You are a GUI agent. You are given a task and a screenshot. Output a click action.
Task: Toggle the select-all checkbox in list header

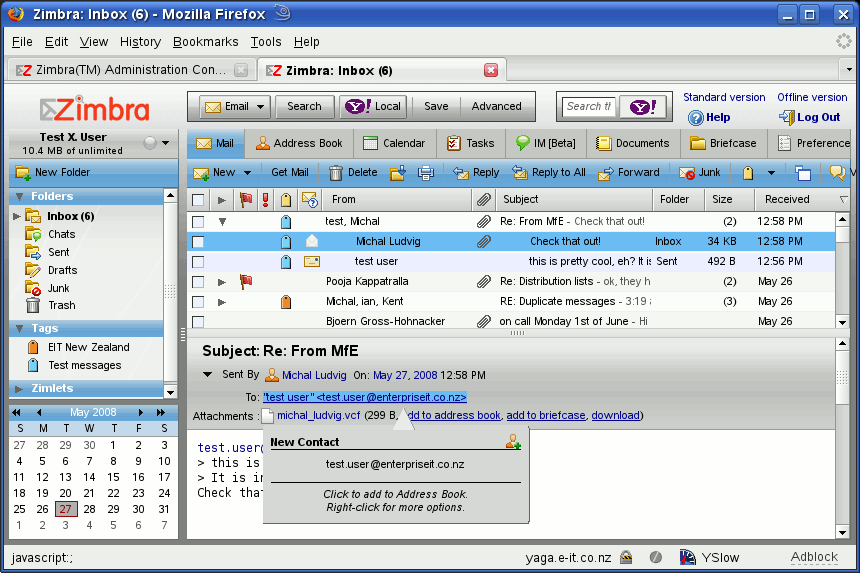click(198, 200)
